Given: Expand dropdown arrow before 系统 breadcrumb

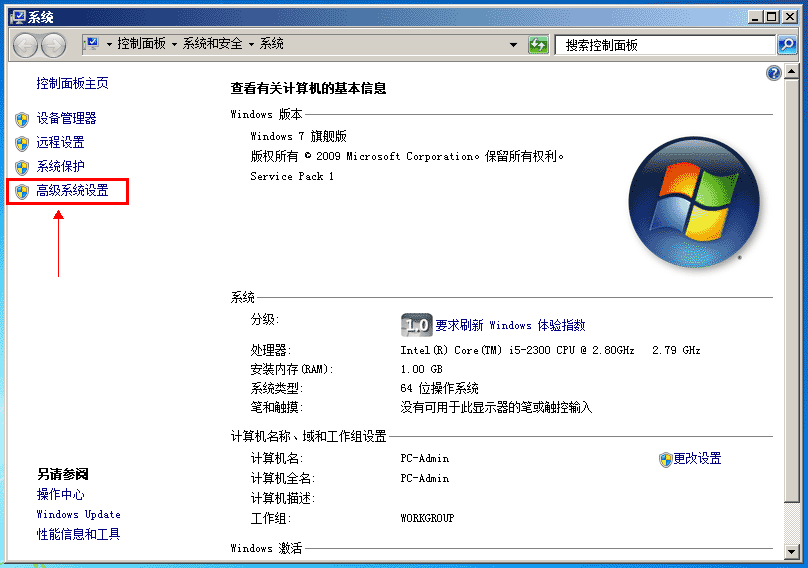Looking at the screenshot, I should 251,45.
